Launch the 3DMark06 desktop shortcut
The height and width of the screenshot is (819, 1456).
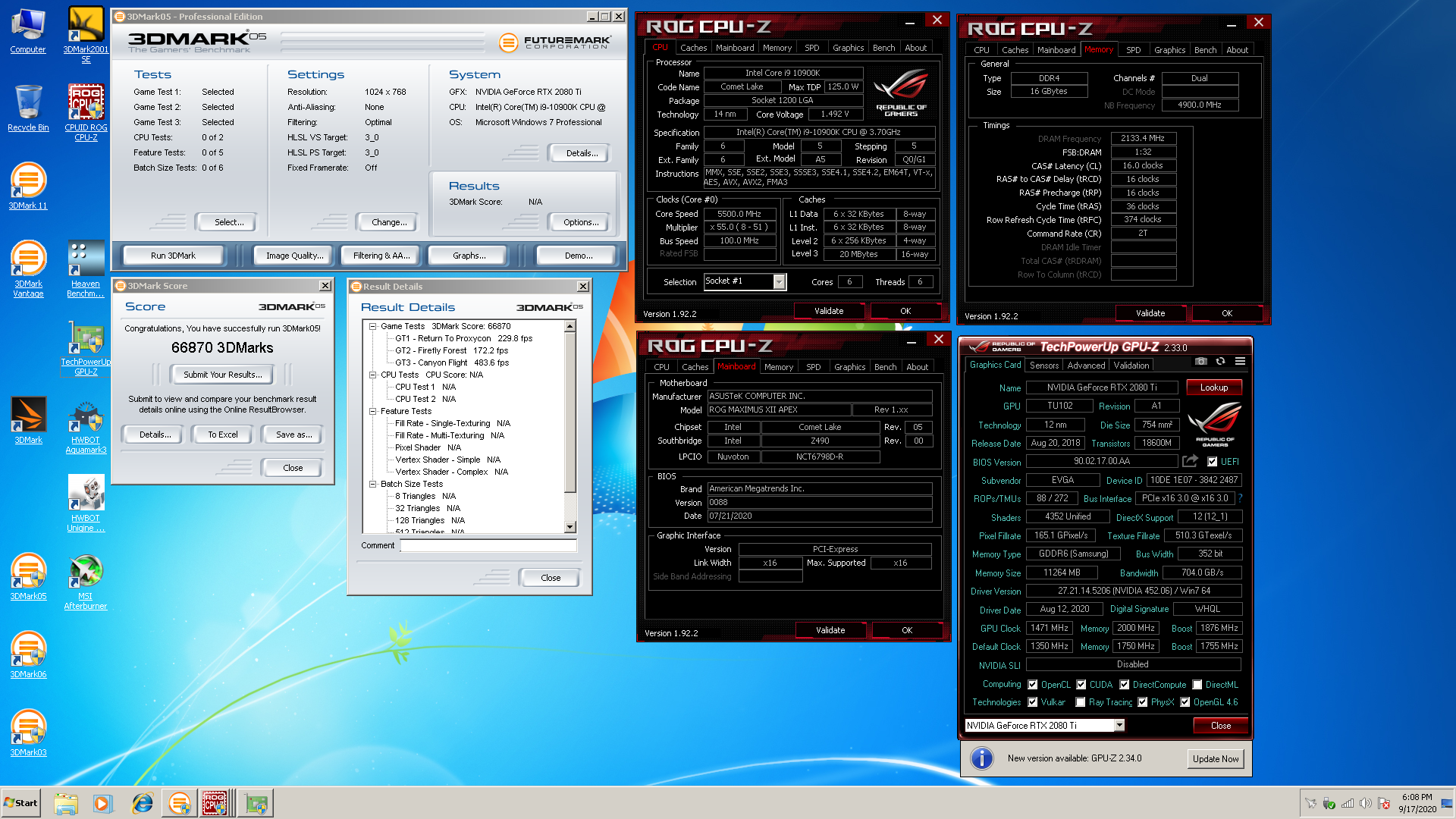[x=28, y=654]
